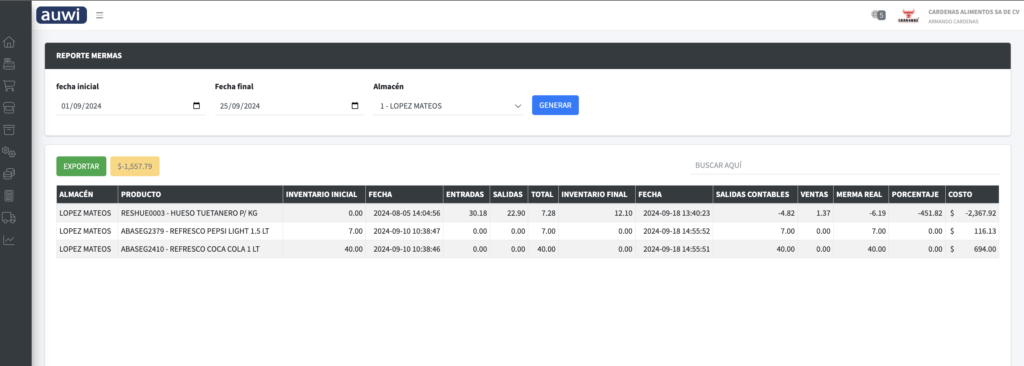Click the REPORTE MERMAS panel title

89,56
